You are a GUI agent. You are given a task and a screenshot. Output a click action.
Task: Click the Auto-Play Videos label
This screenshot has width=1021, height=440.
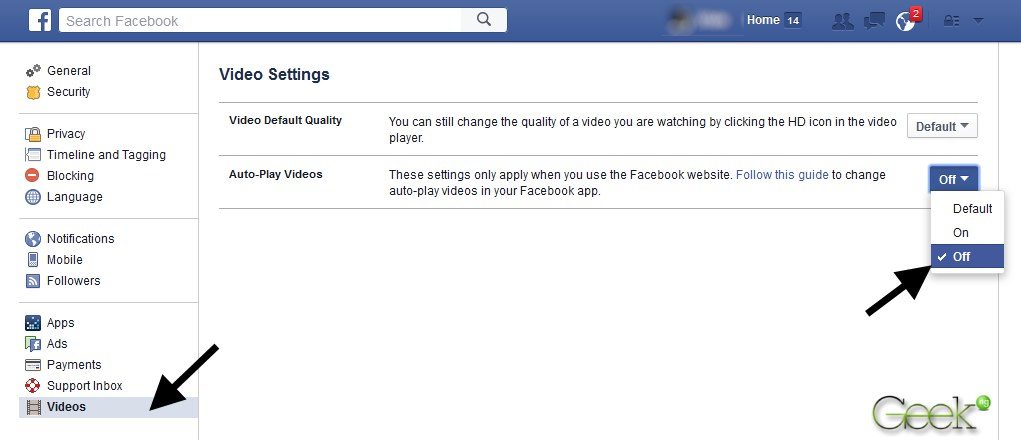pyautogui.click(x=275, y=174)
